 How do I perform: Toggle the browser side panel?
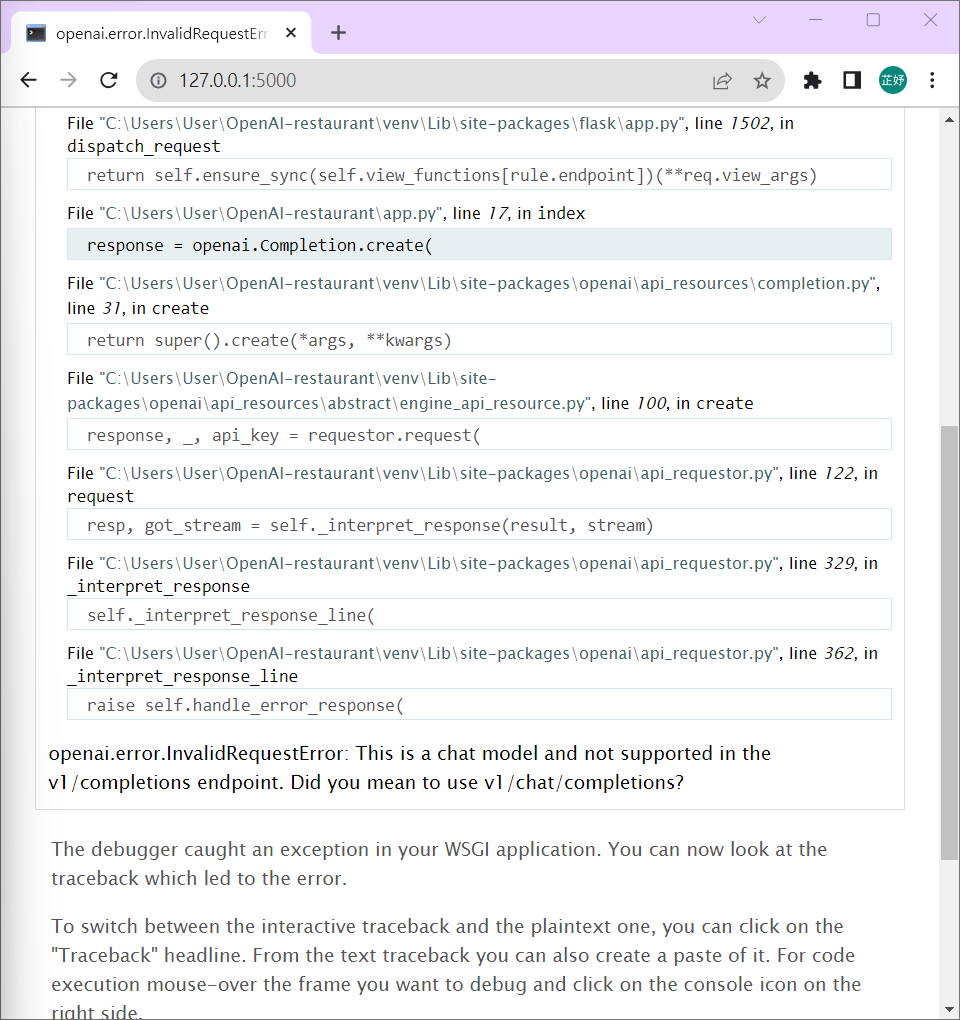pyautogui.click(x=852, y=81)
